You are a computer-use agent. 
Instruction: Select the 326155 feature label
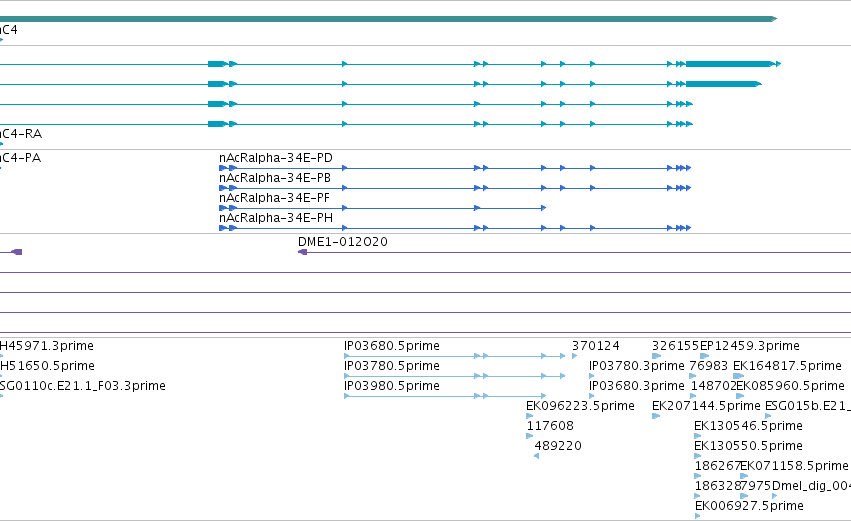point(676,346)
